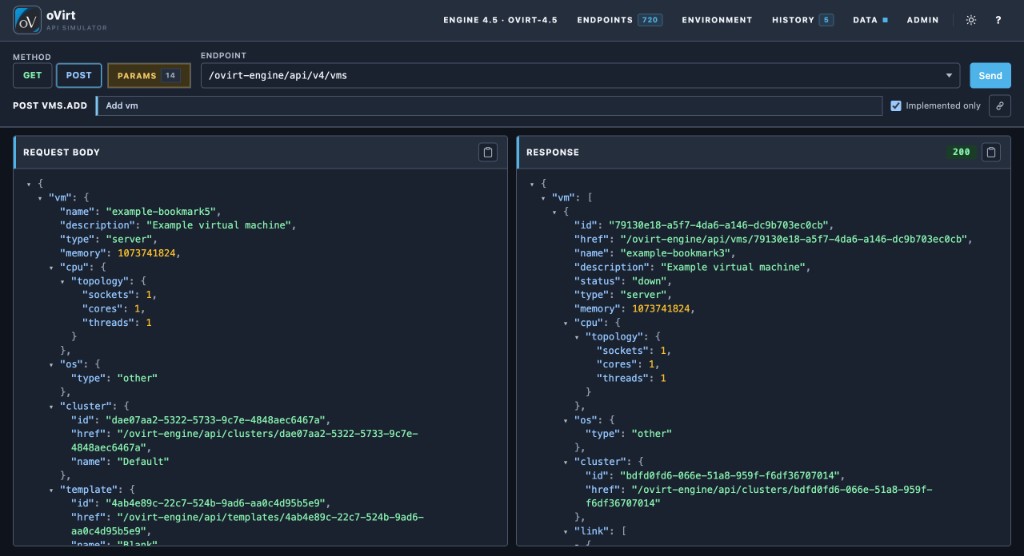This screenshot has height=556, width=1024.
Task: Copy the response with clipboard icon
Action: [x=991, y=152]
